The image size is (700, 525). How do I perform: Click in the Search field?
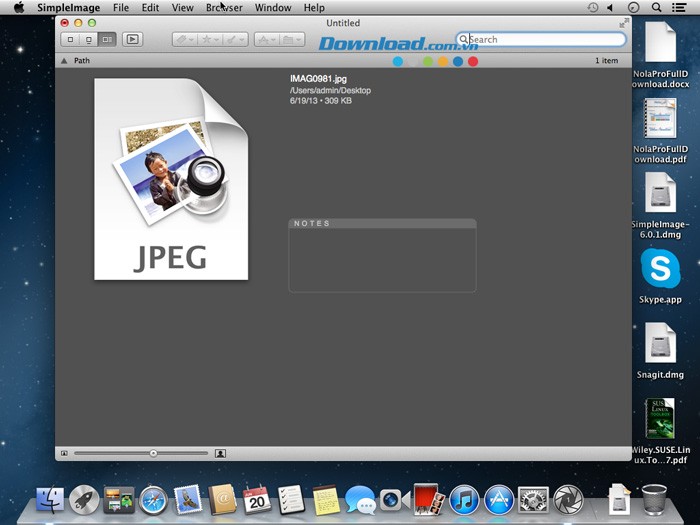click(x=545, y=40)
